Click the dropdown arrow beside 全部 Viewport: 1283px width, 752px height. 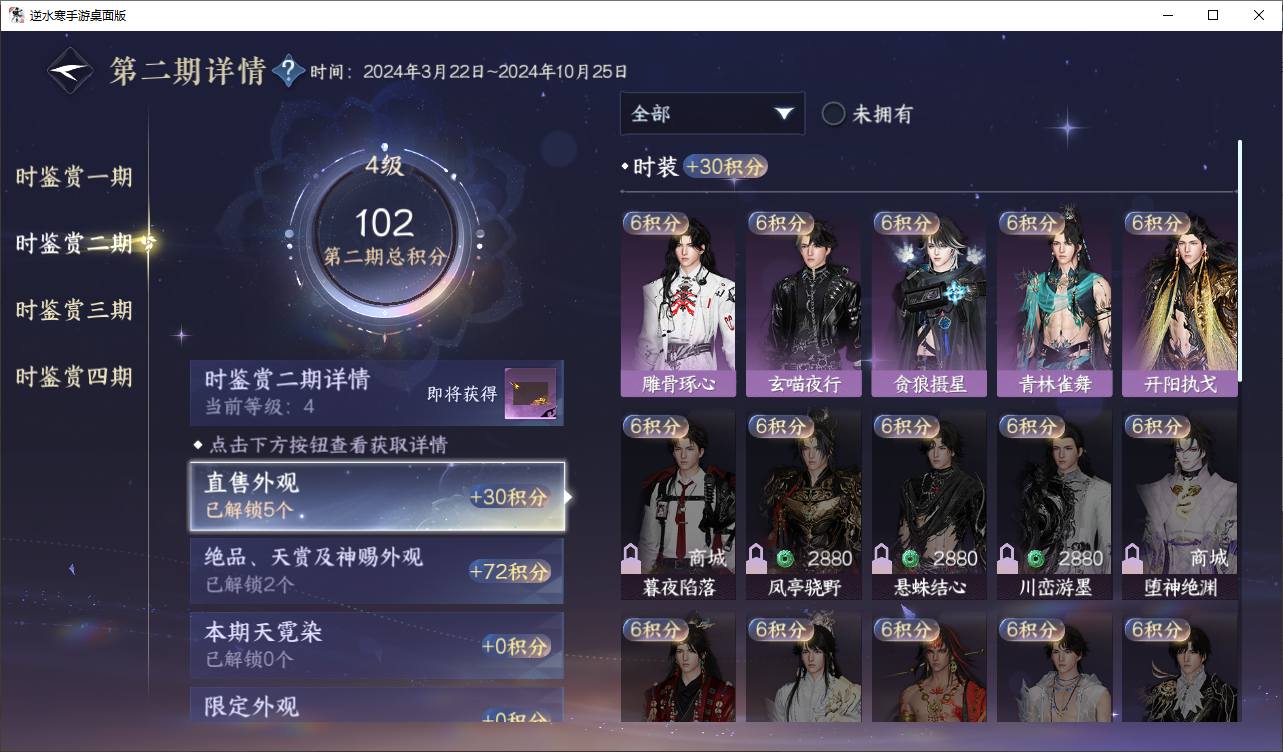pos(784,114)
